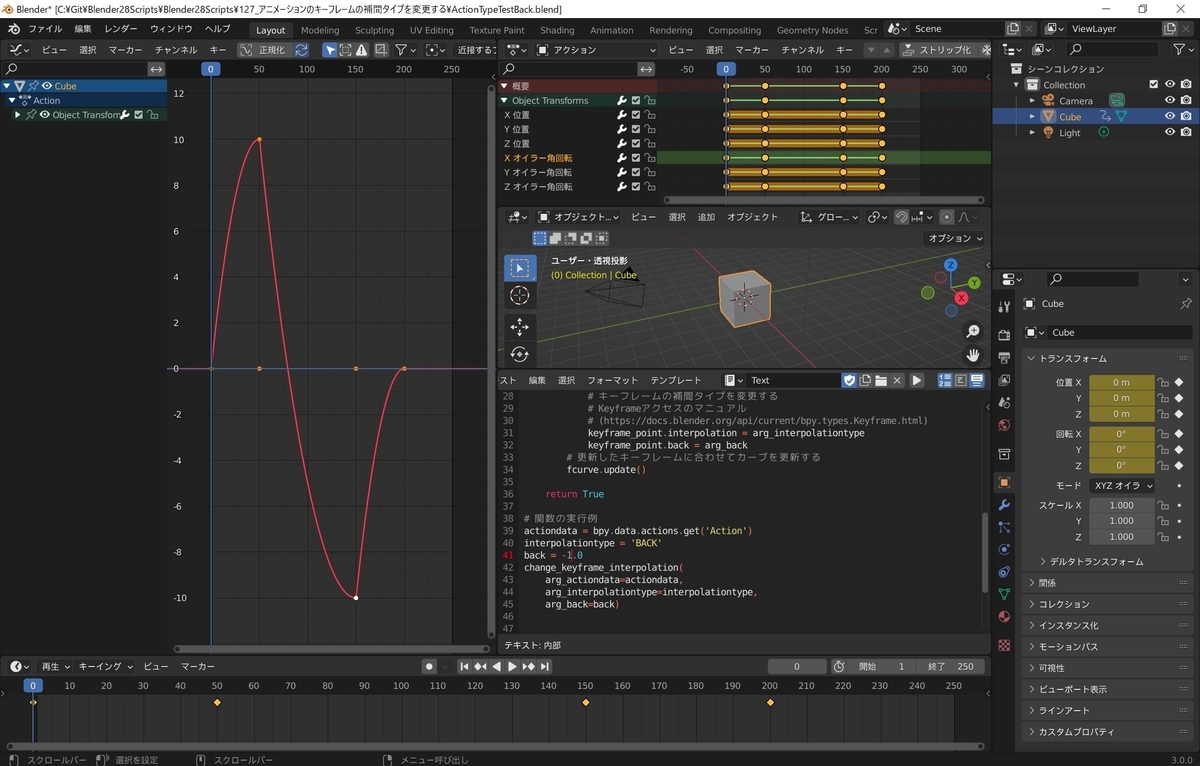Click the Run Script play icon

click(x=917, y=380)
